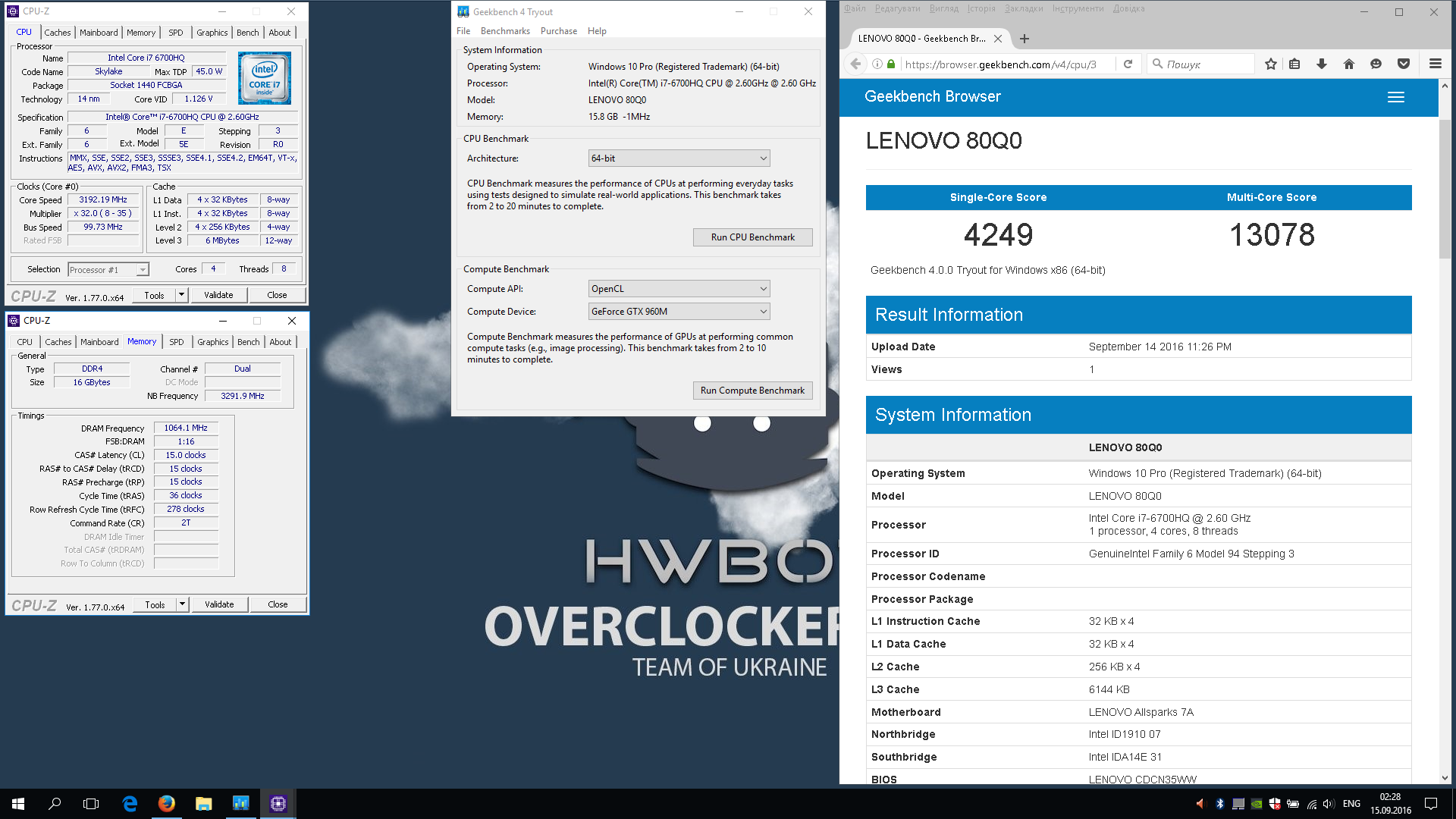
Task: Click Tools button in bottom CPU-Z window
Action: point(155,604)
